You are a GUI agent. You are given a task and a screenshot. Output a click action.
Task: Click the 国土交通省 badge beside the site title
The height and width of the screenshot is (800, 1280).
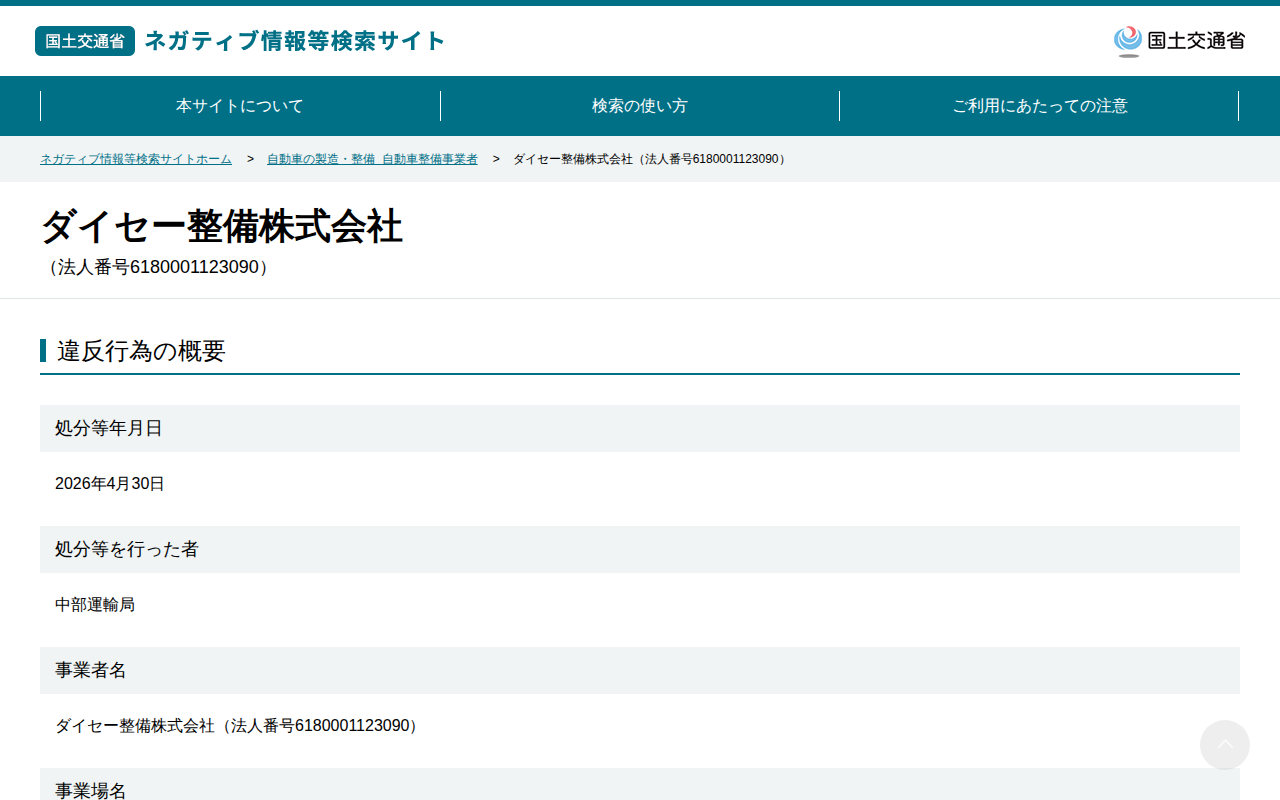[85, 41]
